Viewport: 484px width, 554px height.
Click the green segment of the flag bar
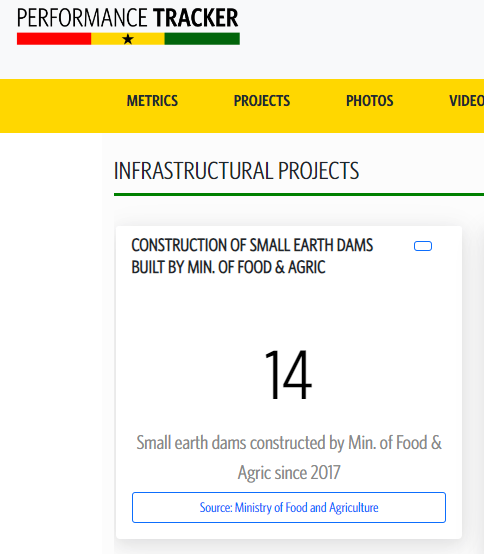[x=202, y=39]
